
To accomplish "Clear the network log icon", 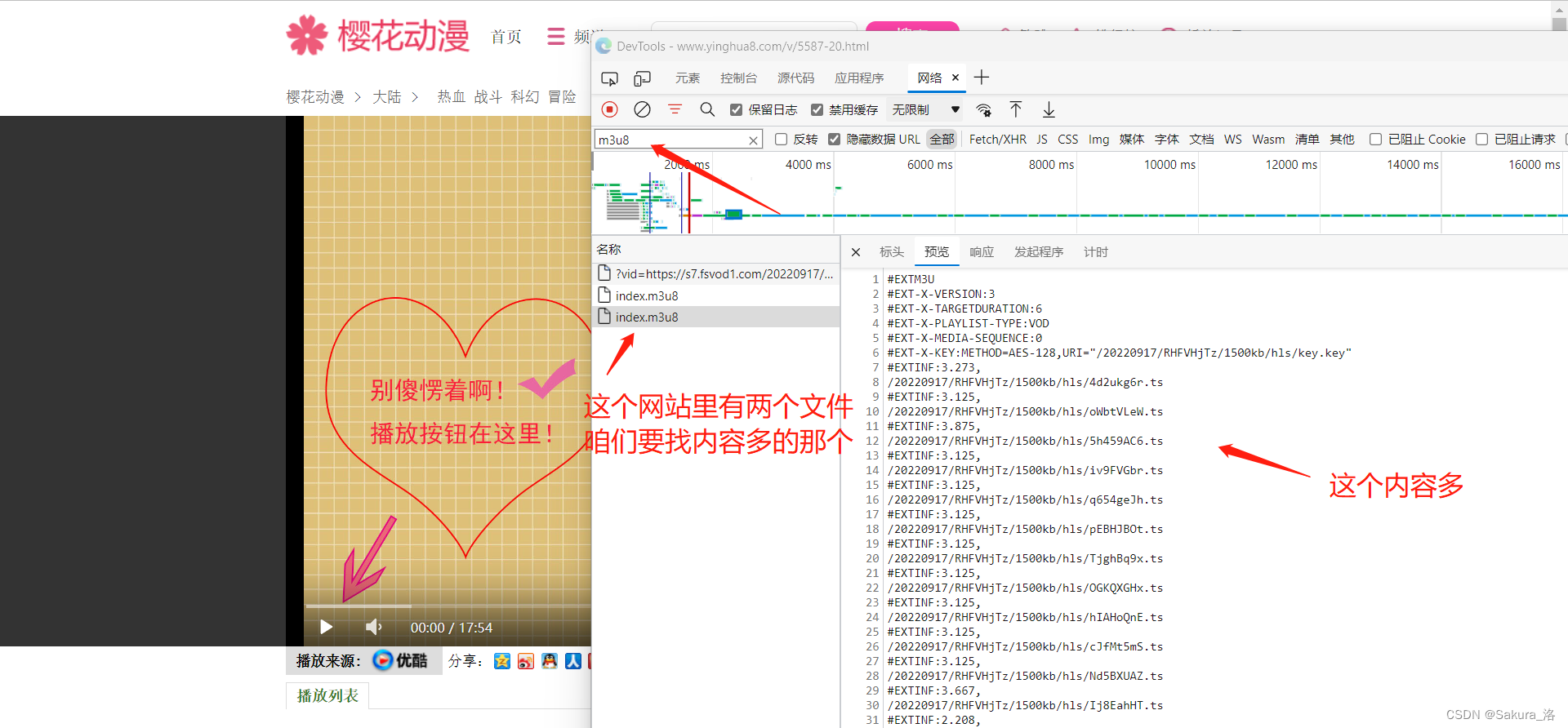I will coord(643,109).
